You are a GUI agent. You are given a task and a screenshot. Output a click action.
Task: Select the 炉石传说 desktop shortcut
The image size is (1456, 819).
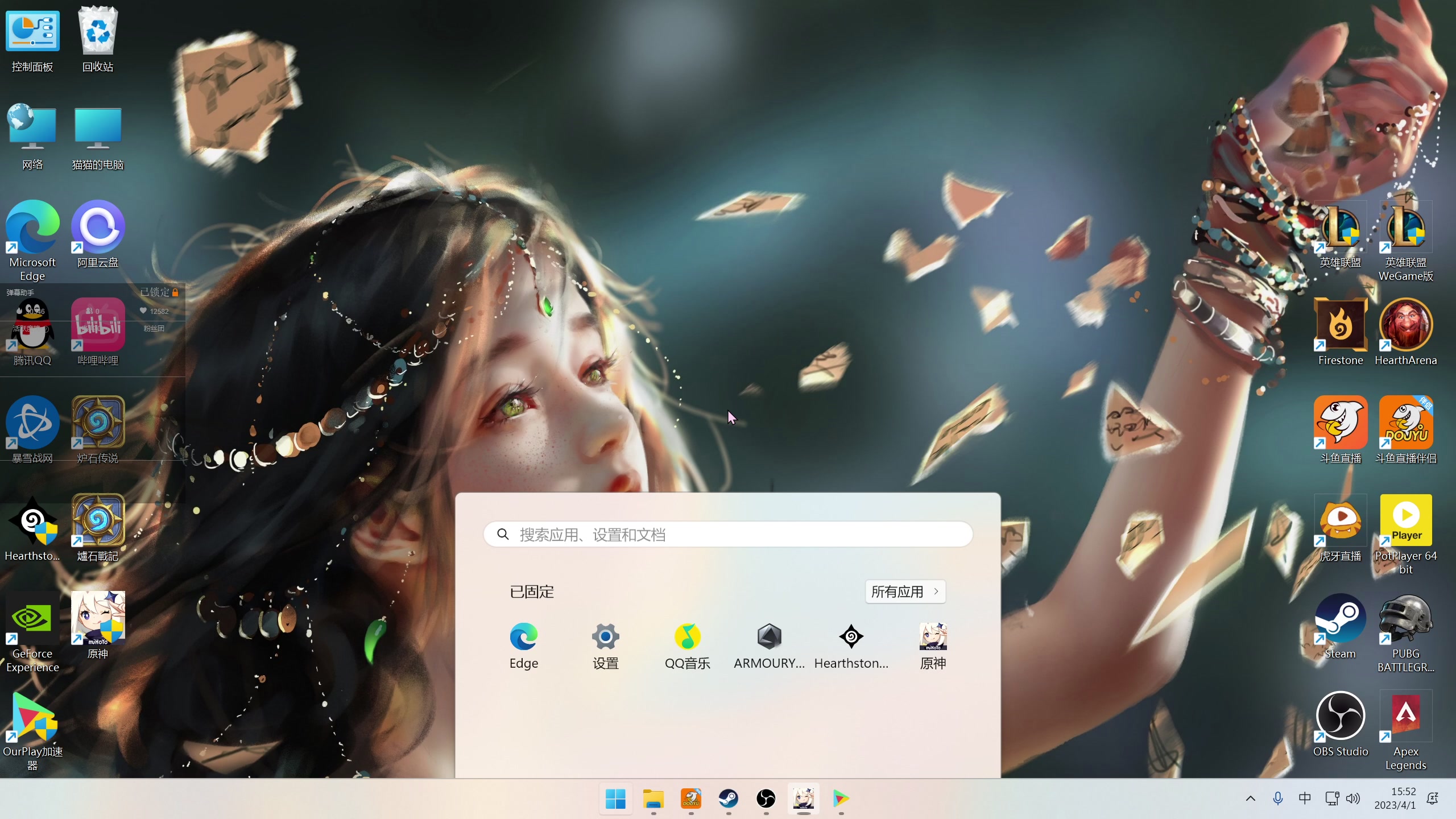pos(98,431)
